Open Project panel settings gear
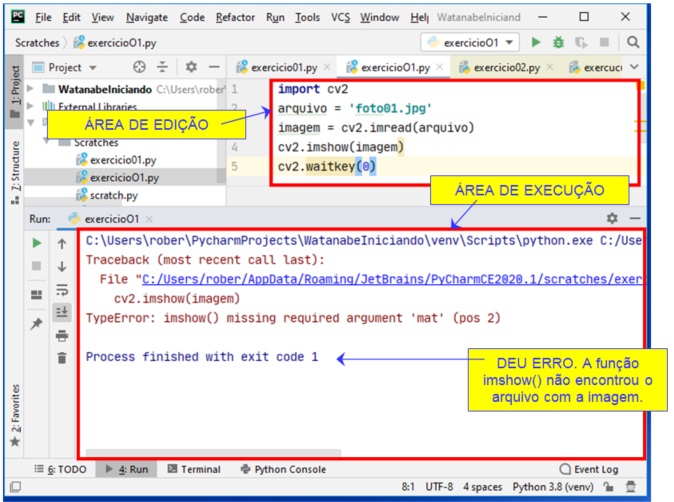Image resolution: width=674 pixels, height=502 pixels. (191, 68)
